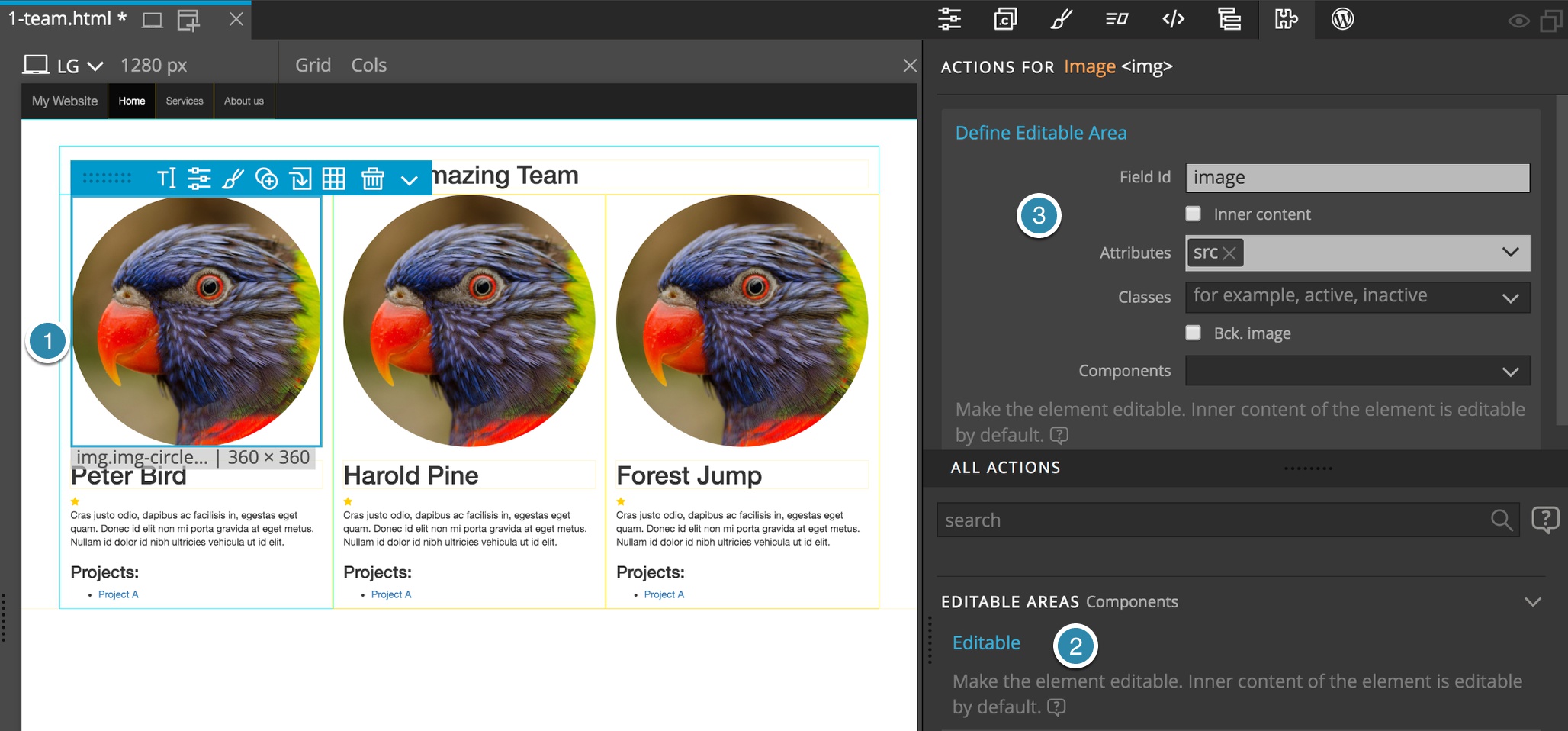This screenshot has width=1568, height=731.
Task: Select the first parrot image above Peter Bird
Action: pos(196,320)
